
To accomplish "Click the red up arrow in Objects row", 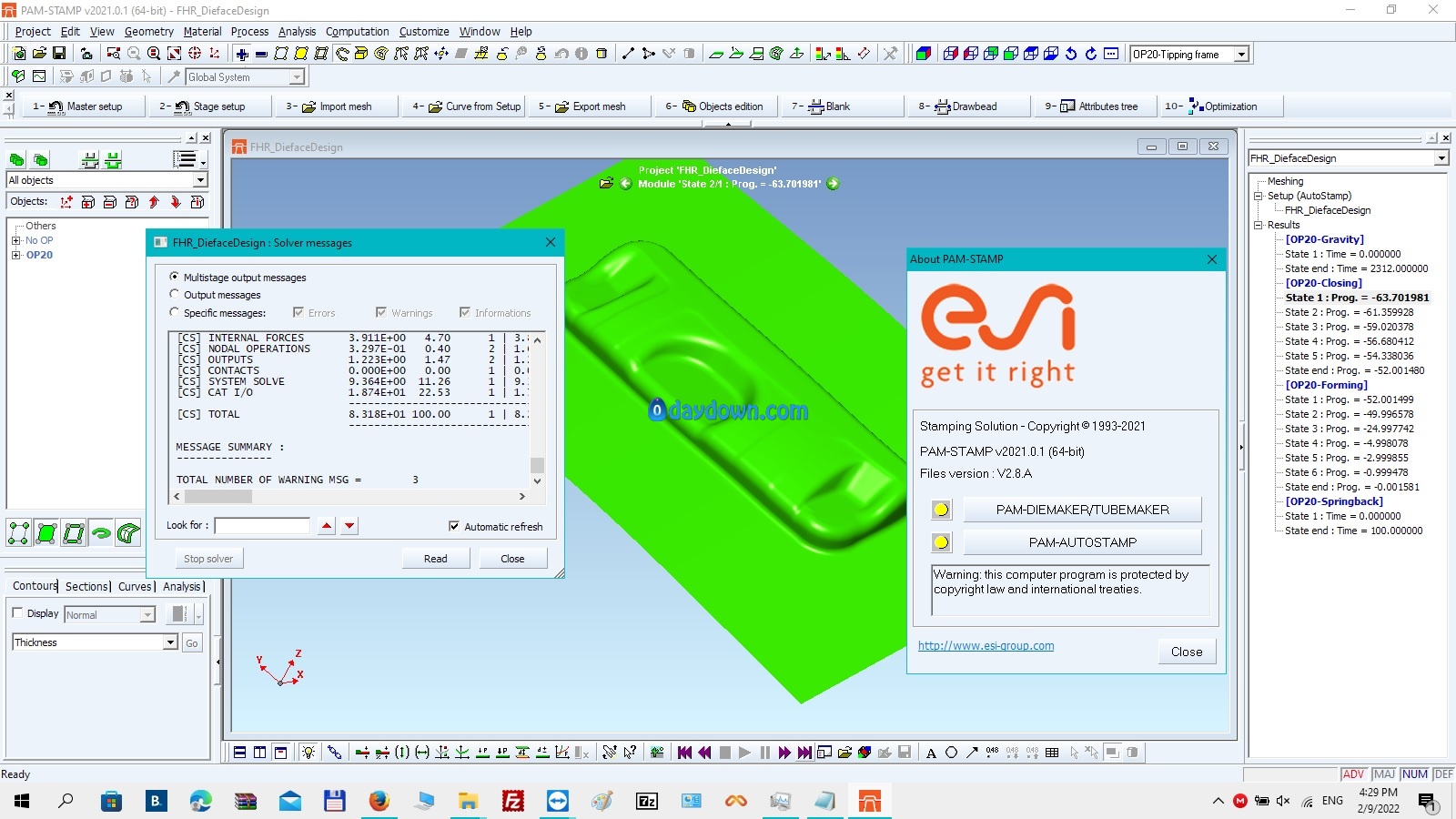I will point(154,202).
